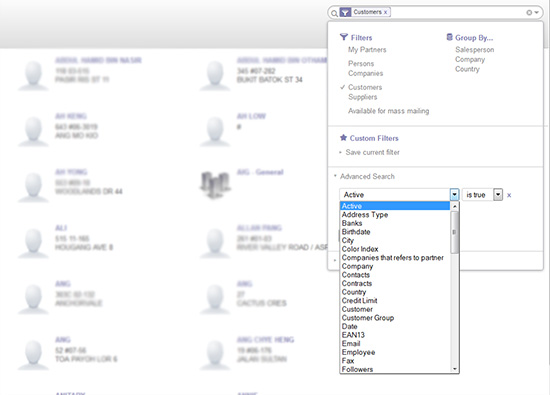Select Customer in field list

click(395, 309)
